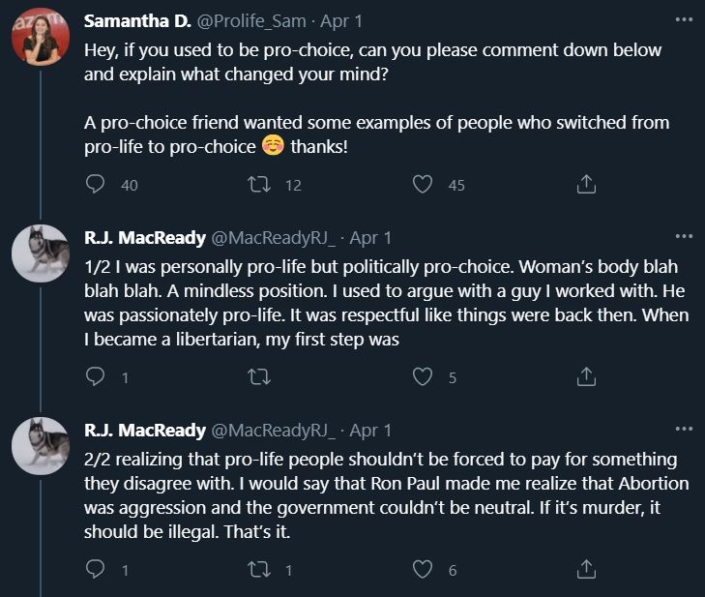Retweet MacReady's 2/2 tweet
Viewport: 705px width, 597px height.
[x=260, y=568]
